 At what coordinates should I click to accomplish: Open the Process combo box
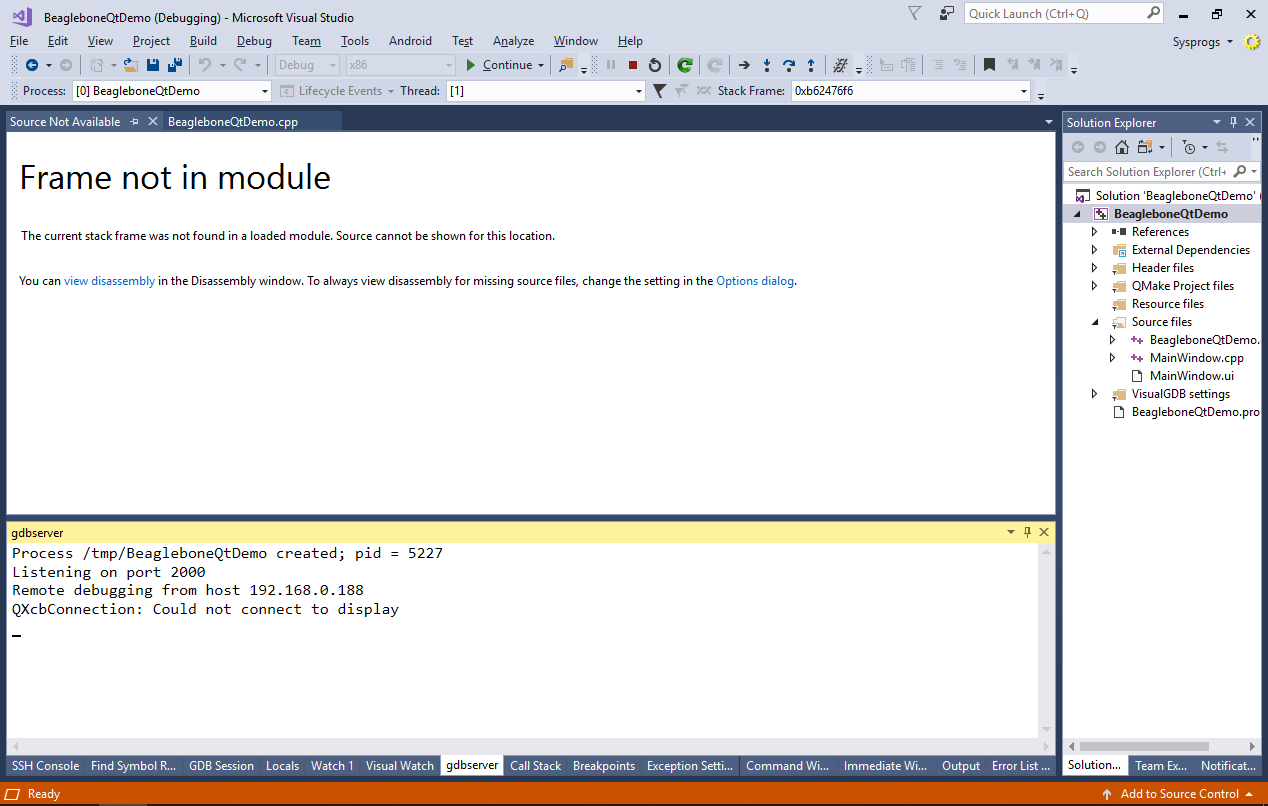(172, 91)
